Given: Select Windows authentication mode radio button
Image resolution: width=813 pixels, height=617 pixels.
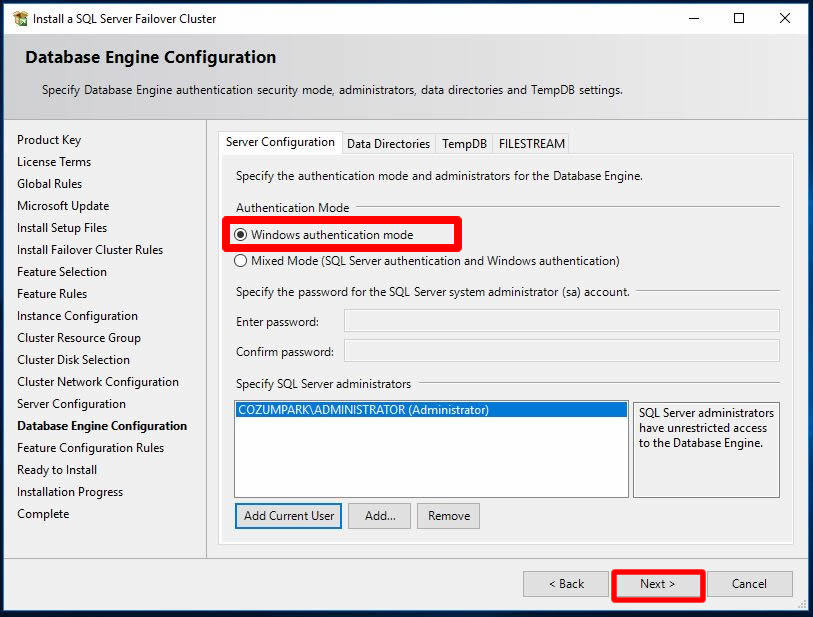Looking at the screenshot, I should point(241,235).
